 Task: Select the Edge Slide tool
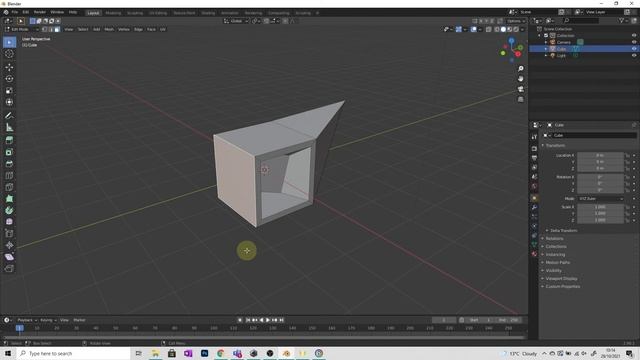9,234
